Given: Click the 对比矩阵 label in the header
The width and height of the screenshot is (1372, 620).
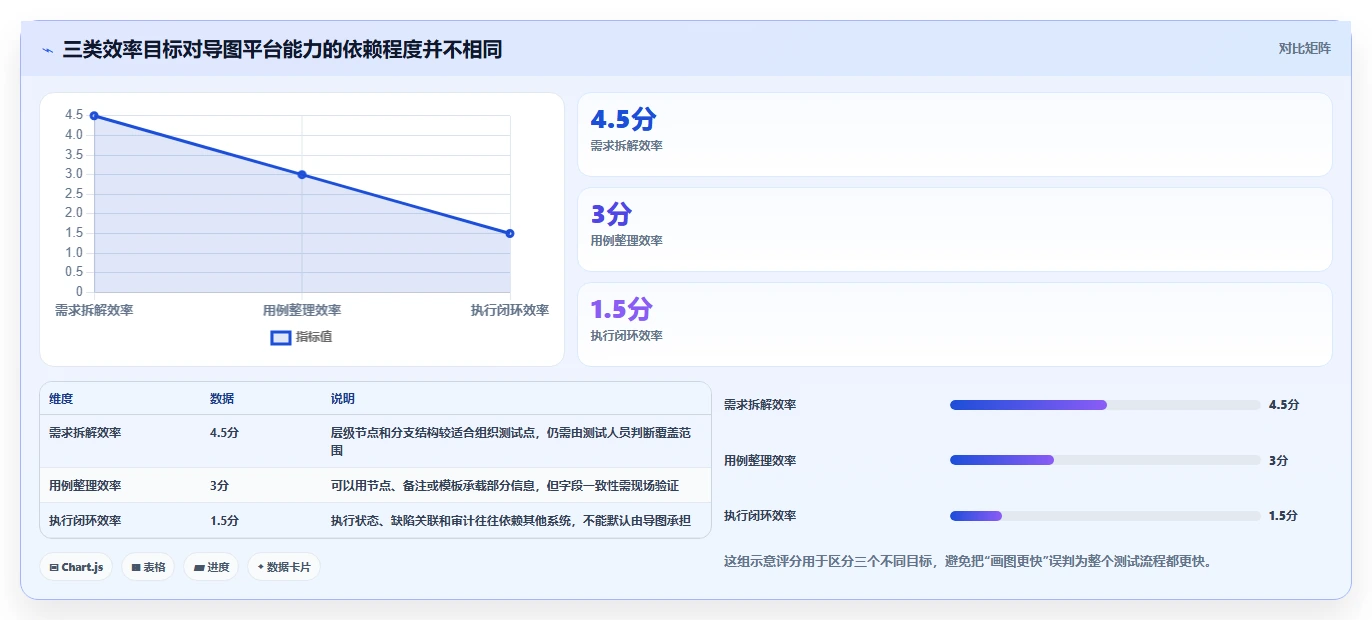Looking at the screenshot, I should [1305, 48].
